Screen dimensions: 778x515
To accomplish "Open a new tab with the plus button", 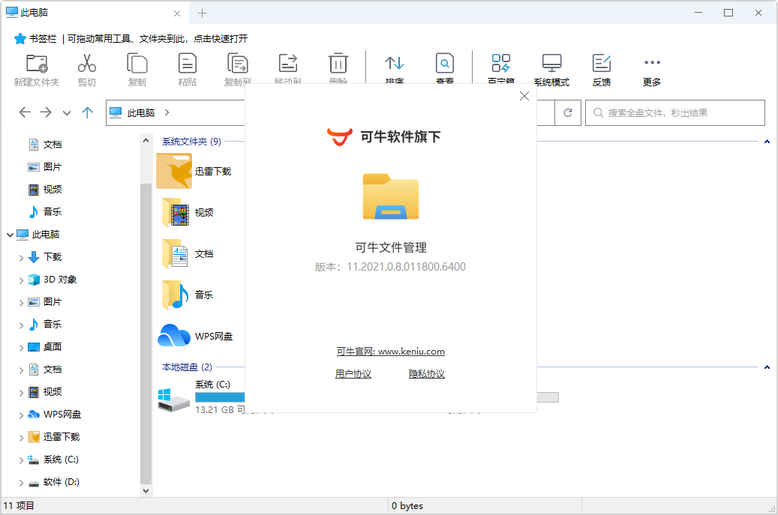I will click(x=202, y=13).
